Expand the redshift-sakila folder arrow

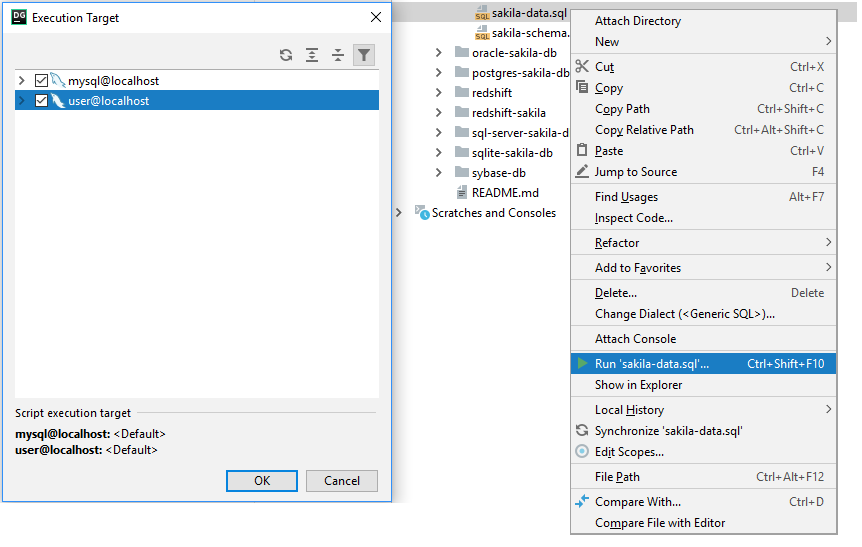(x=438, y=113)
